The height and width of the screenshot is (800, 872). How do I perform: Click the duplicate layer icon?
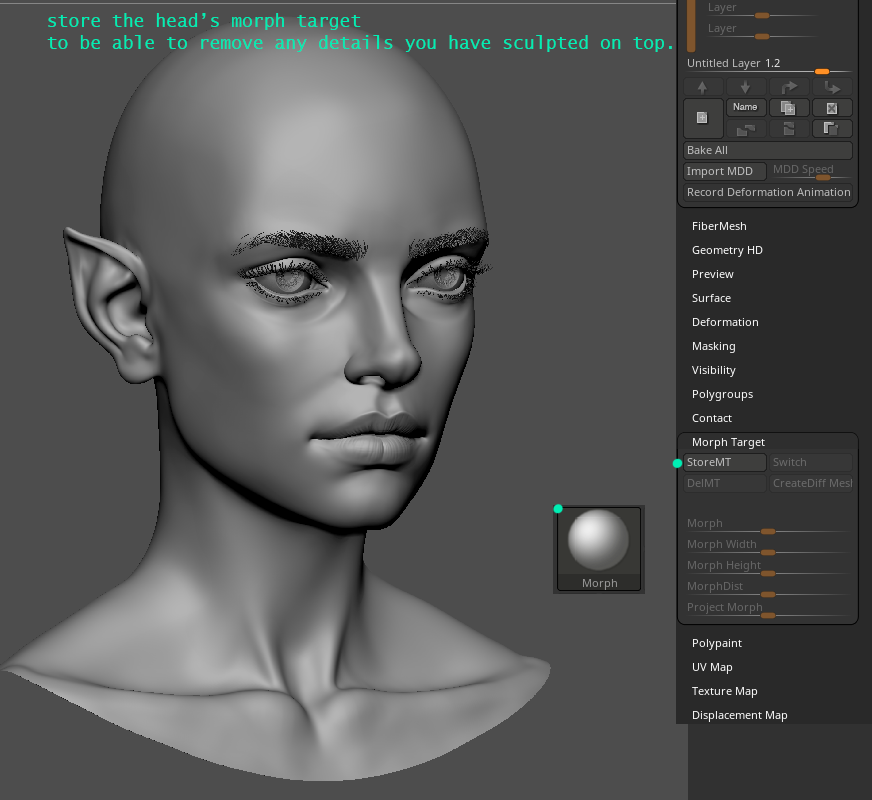787,107
